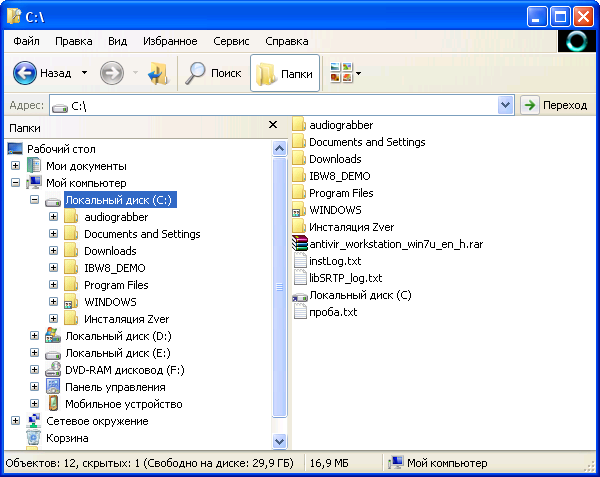
Task: Select Инсталяция Zver folder in file list
Action: pos(299,226)
